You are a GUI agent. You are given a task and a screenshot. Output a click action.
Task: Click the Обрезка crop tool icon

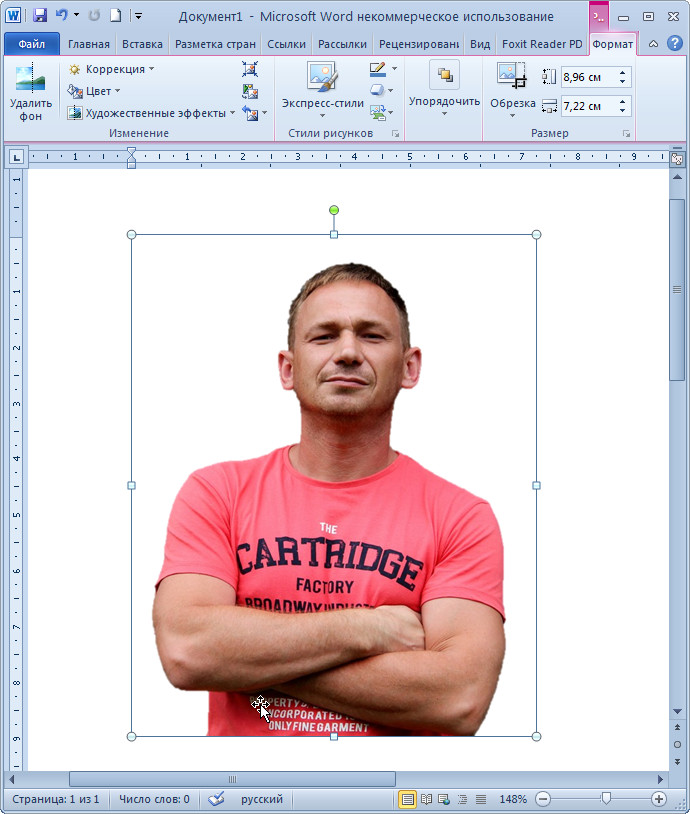pyautogui.click(x=512, y=76)
